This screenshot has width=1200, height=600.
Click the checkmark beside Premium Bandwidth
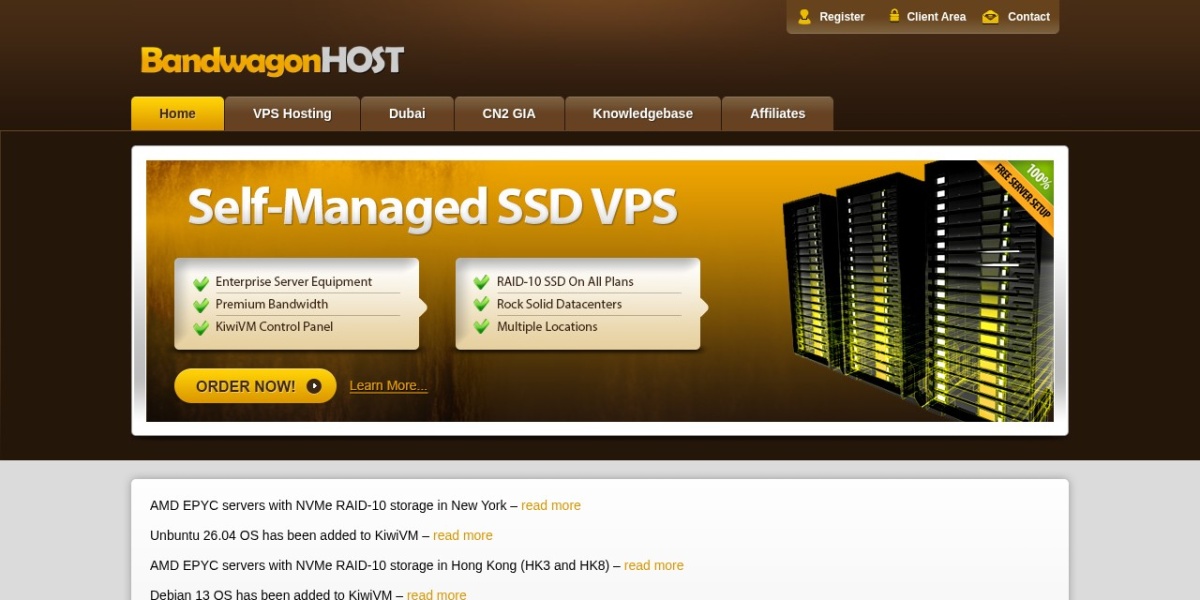click(x=201, y=305)
